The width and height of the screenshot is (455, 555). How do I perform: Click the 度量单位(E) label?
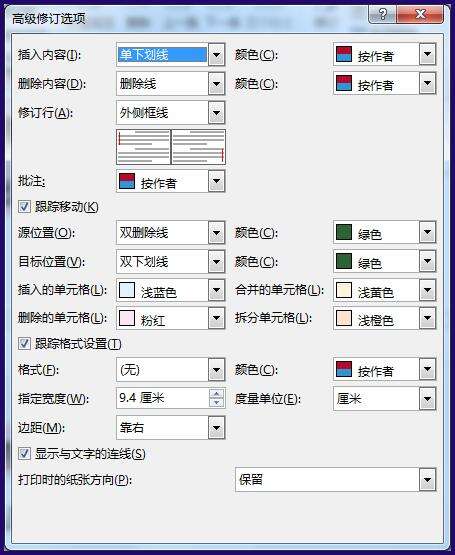click(x=268, y=399)
